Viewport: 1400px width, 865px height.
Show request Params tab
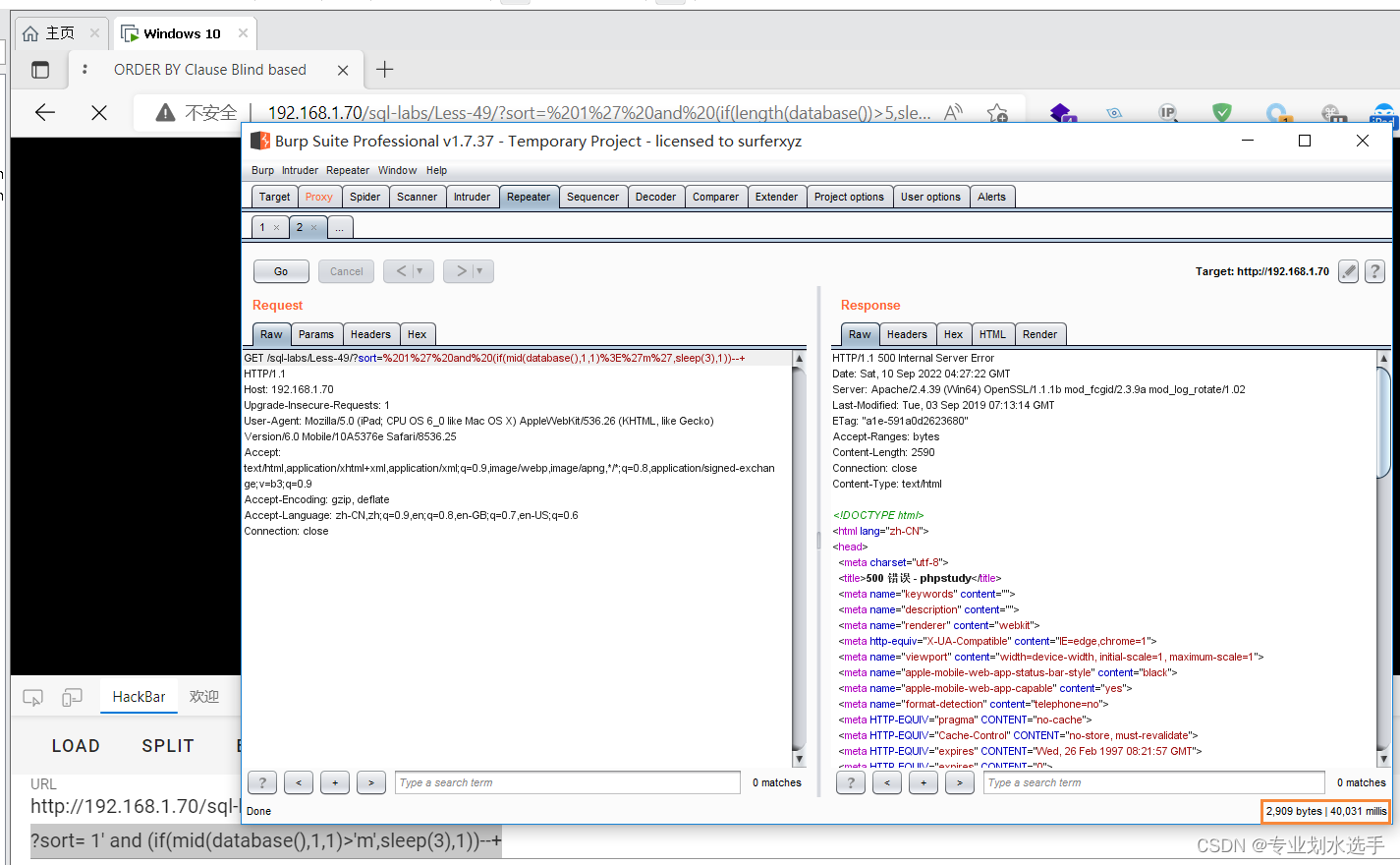pos(315,334)
